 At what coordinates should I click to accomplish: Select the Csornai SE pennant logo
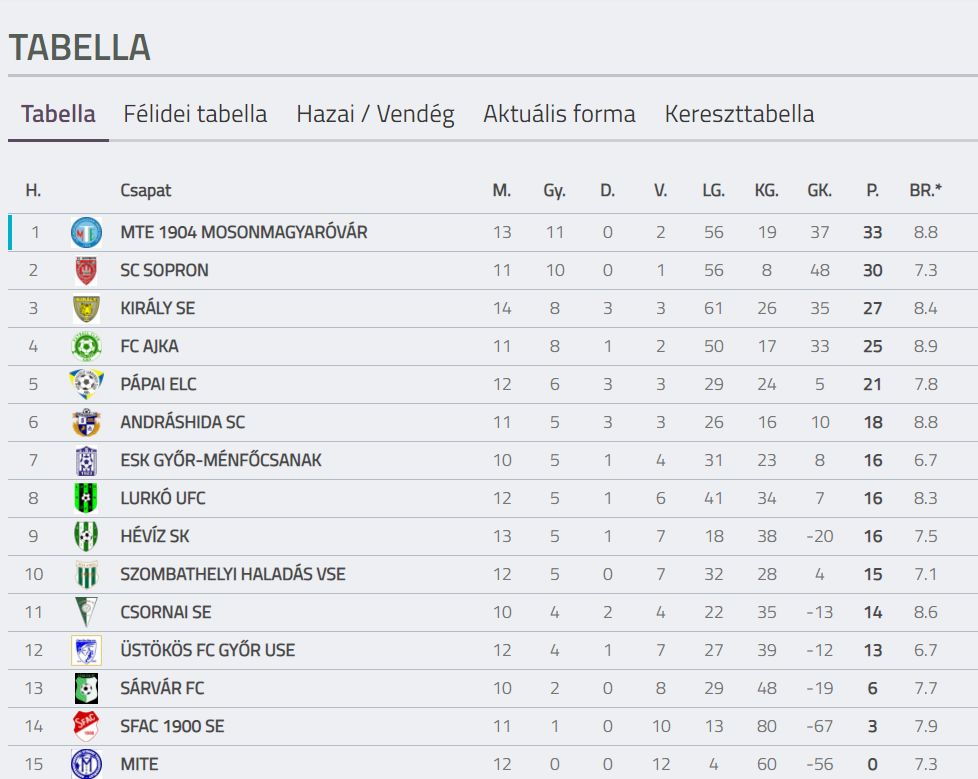(x=86, y=612)
